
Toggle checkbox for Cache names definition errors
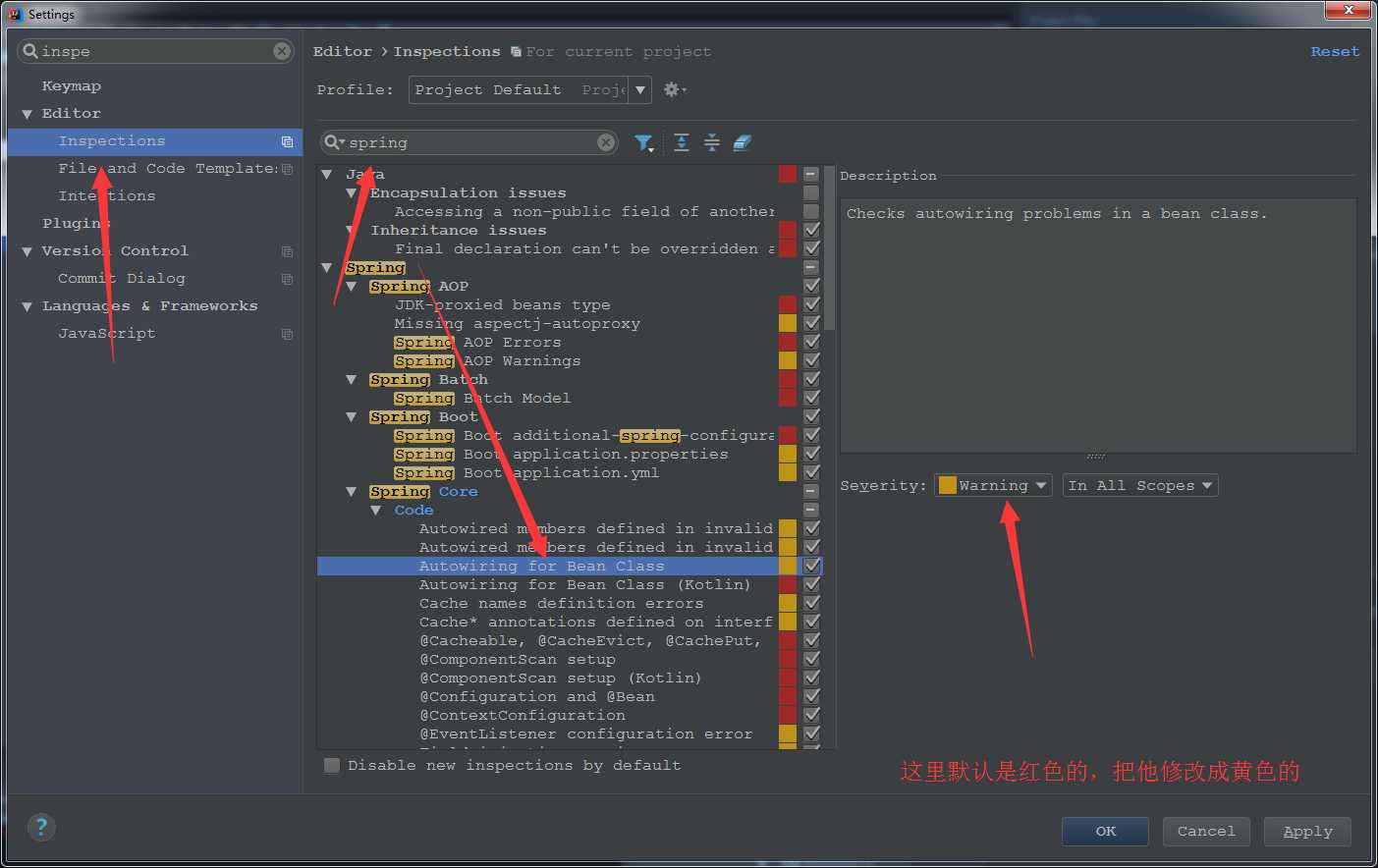811,603
